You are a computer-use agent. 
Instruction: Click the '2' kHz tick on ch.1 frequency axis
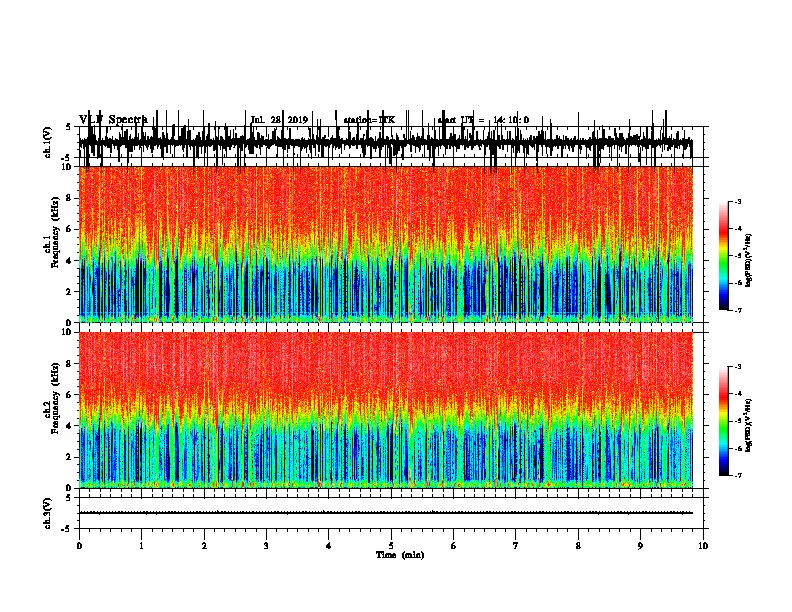coord(69,291)
